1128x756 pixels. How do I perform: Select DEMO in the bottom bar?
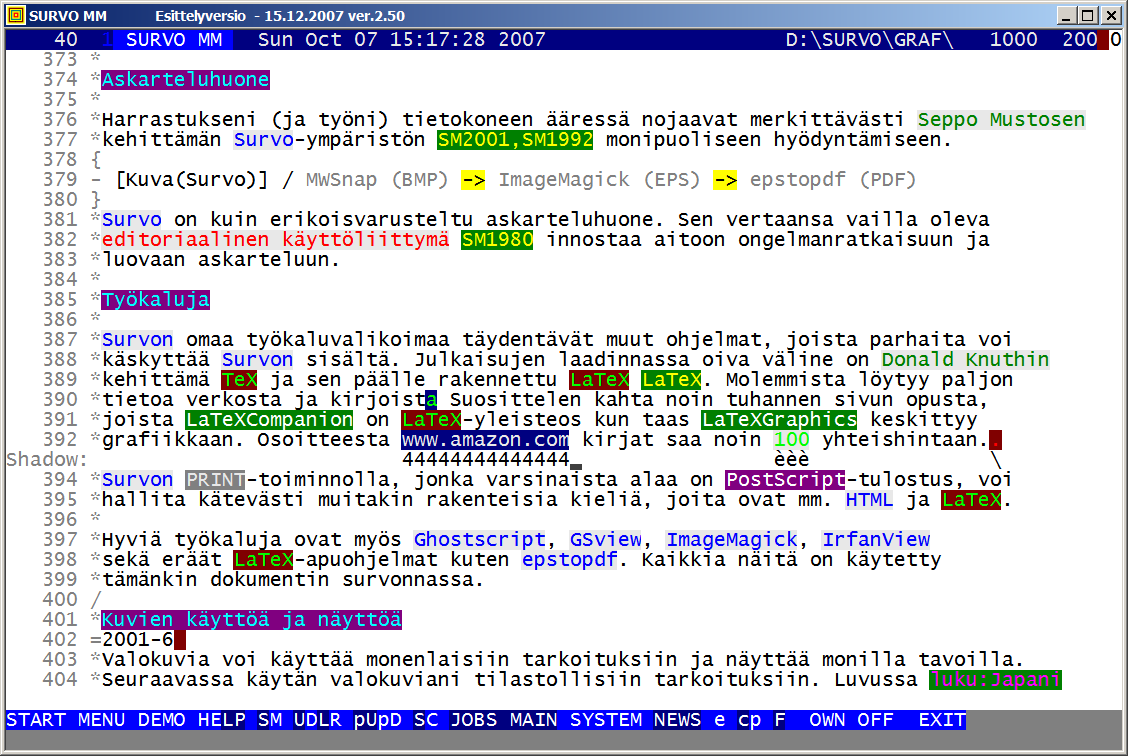click(161, 720)
